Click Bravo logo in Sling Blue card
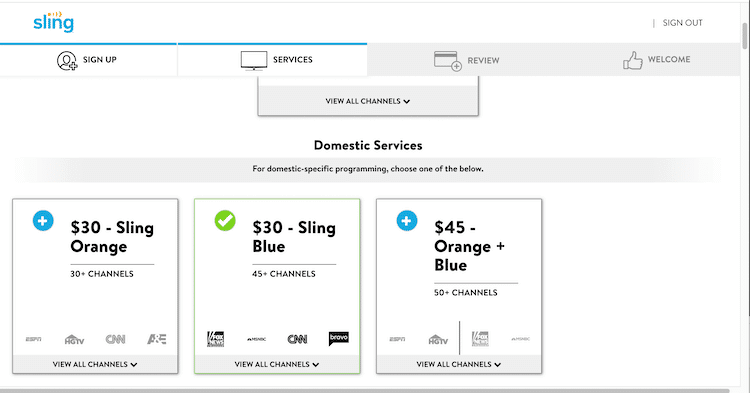The width and height of the screenshot is (750, 393). pyautogui.click(x=339, y=338)
